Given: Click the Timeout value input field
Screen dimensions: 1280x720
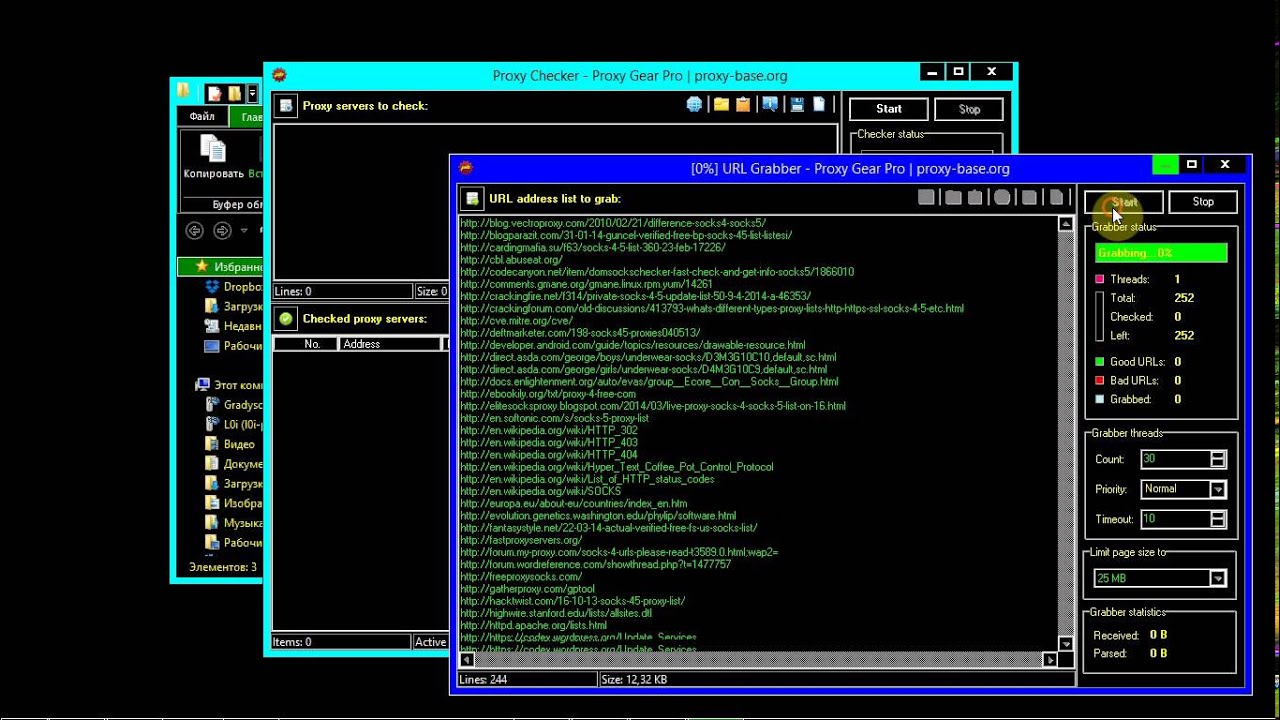Looking at the screenshot, I should [1174, 519].
